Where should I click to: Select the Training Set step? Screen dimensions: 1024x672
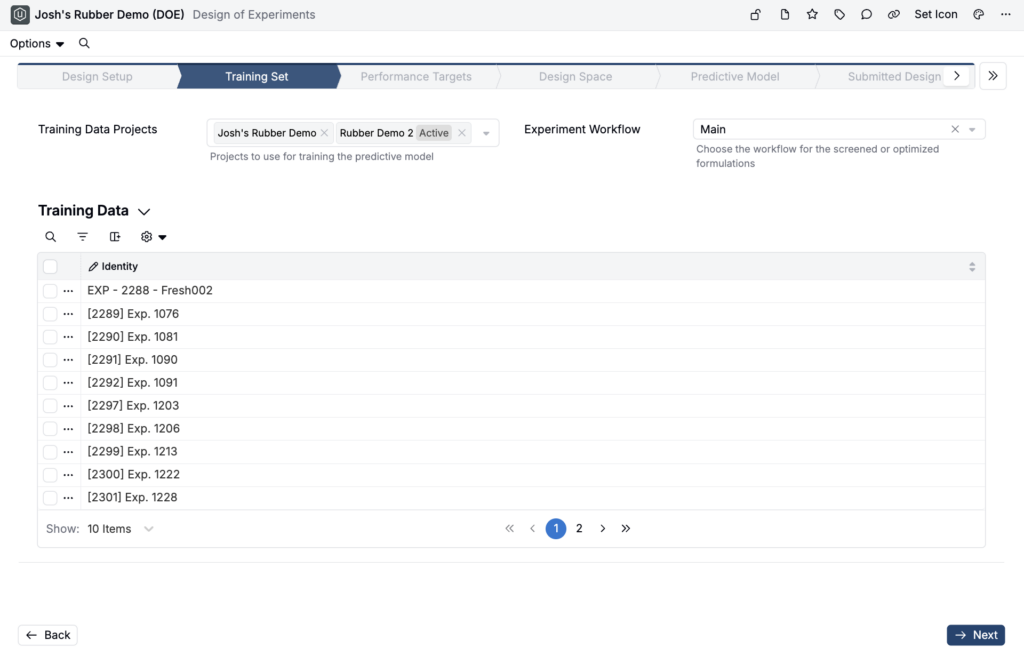point(257,76)
